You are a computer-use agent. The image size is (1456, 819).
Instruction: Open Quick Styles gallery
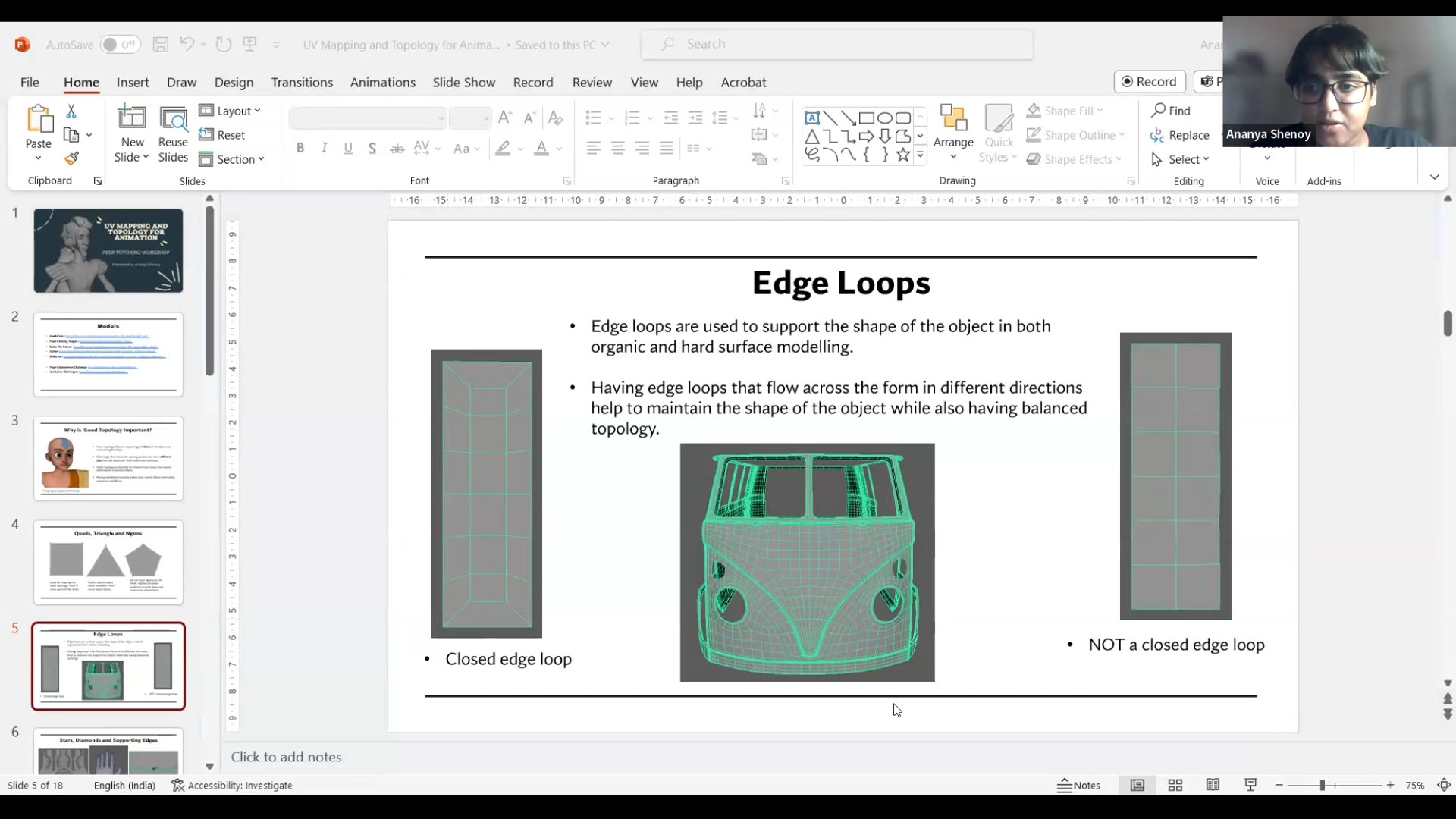(x=999, y=133)
